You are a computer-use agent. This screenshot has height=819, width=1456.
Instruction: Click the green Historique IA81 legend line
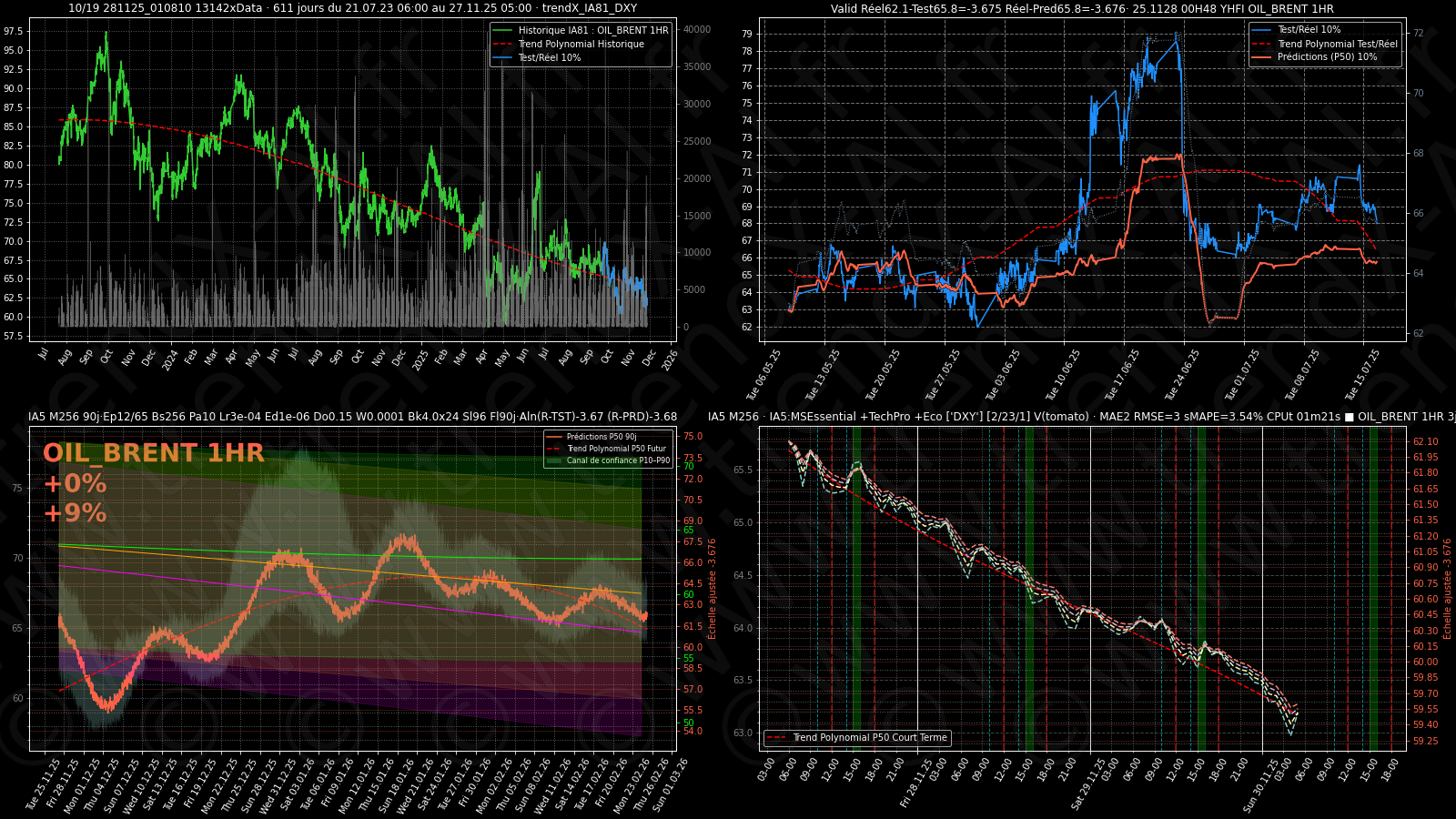(502, 30)
